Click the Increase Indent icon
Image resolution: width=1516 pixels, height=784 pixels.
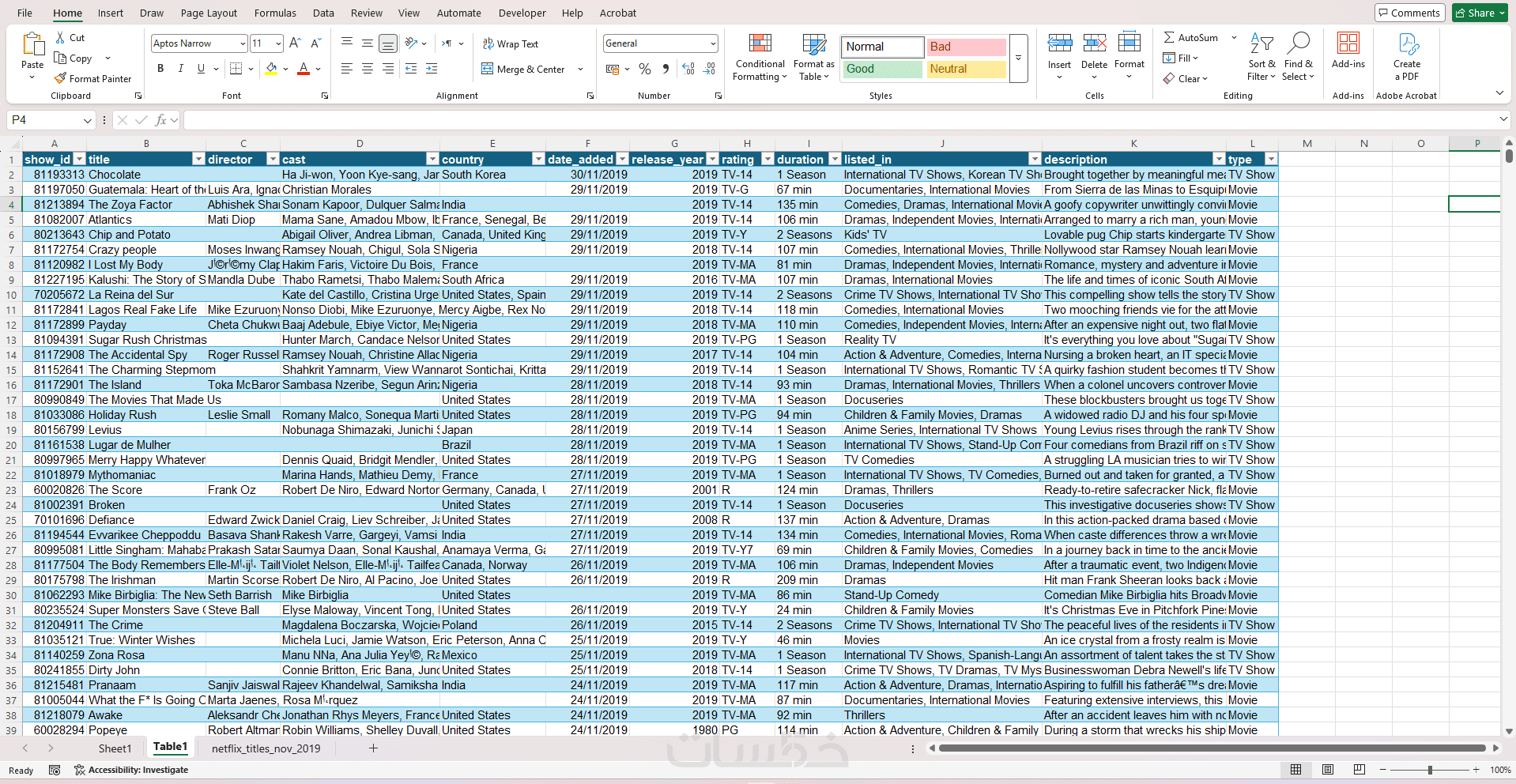432,69
